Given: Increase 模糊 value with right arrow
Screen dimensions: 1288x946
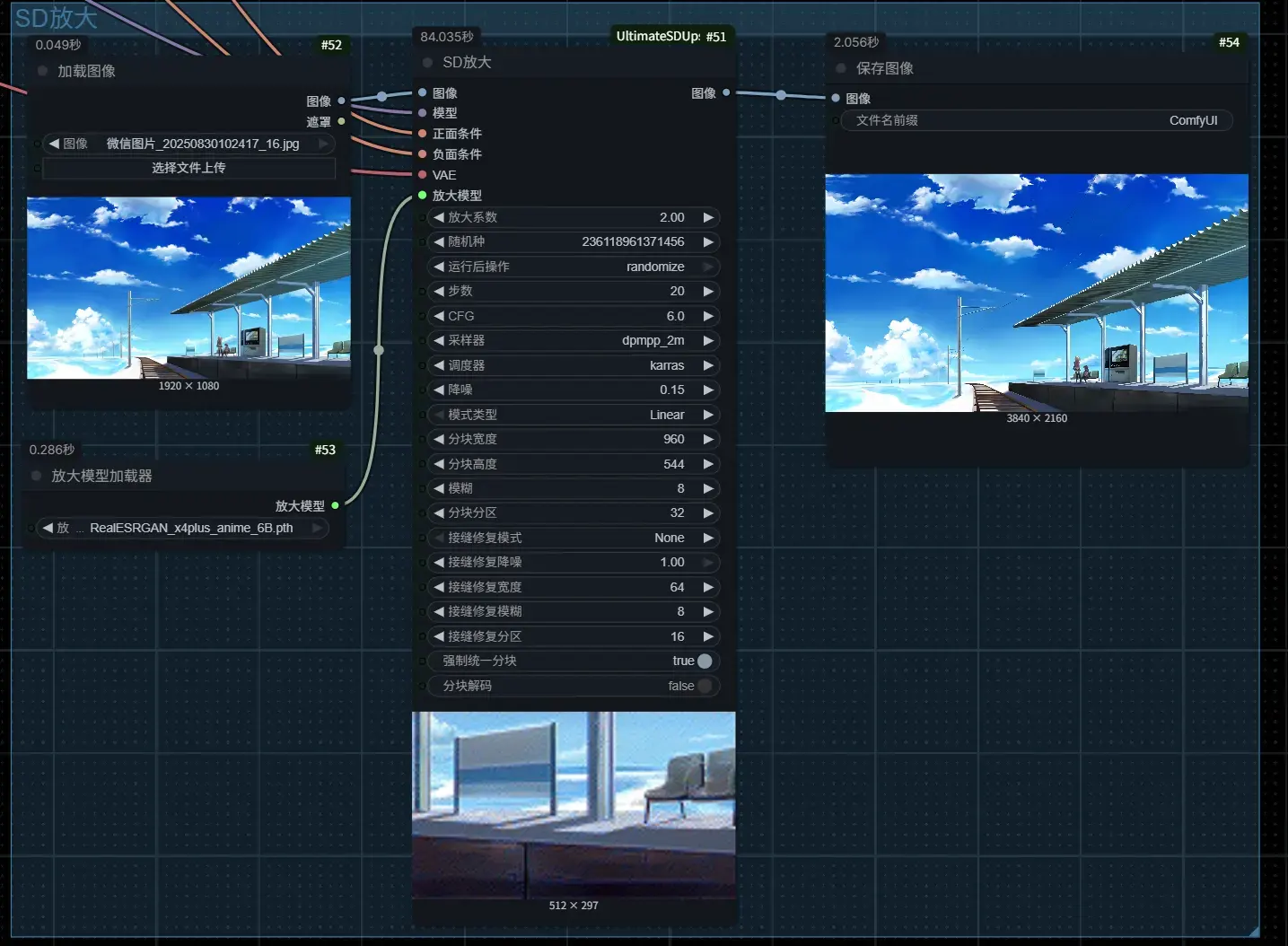Looking at the screenshot, I should pyautogui.click(x=708, y=488).
